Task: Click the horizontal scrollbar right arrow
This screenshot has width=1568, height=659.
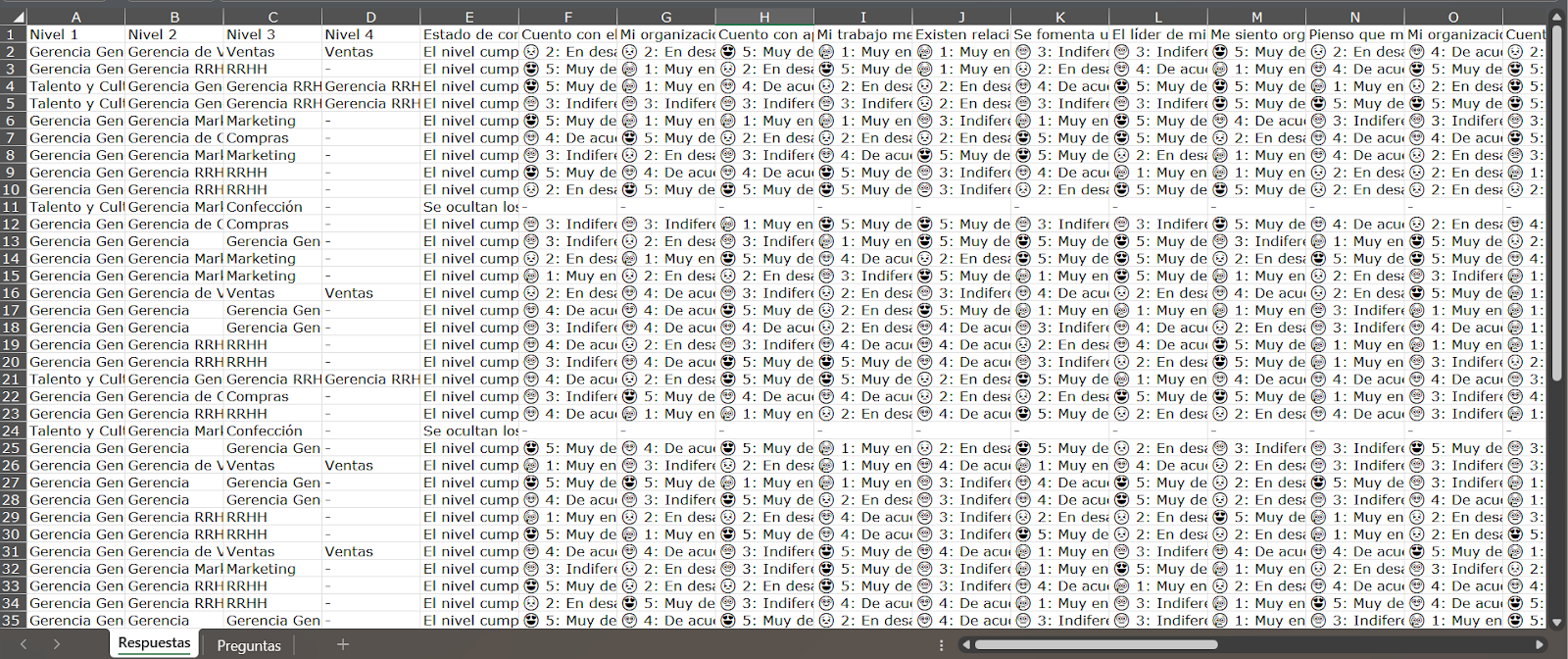Action: [x=1540, y=644]
